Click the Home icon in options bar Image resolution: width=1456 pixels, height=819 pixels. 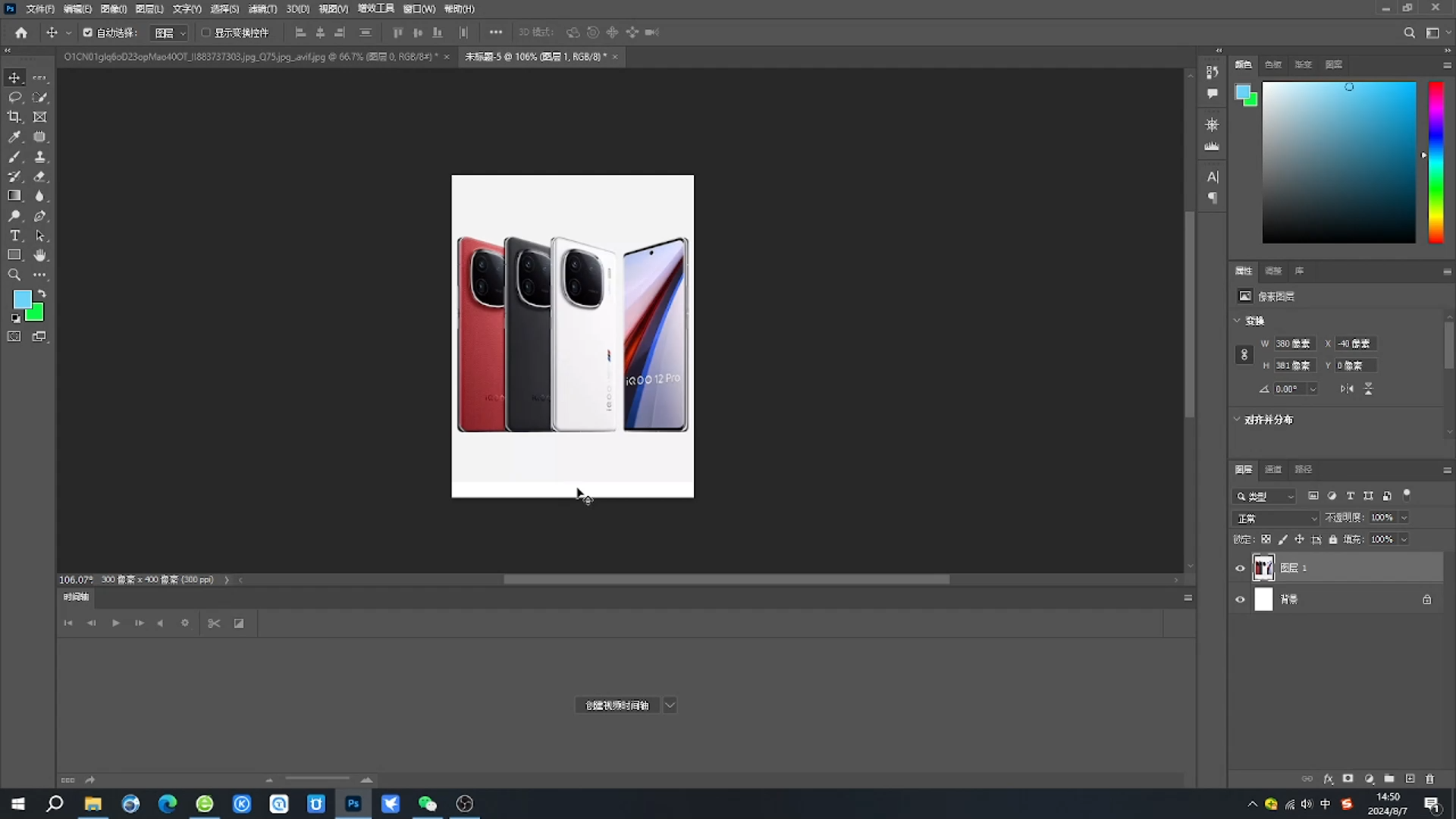tap(21, 33)
